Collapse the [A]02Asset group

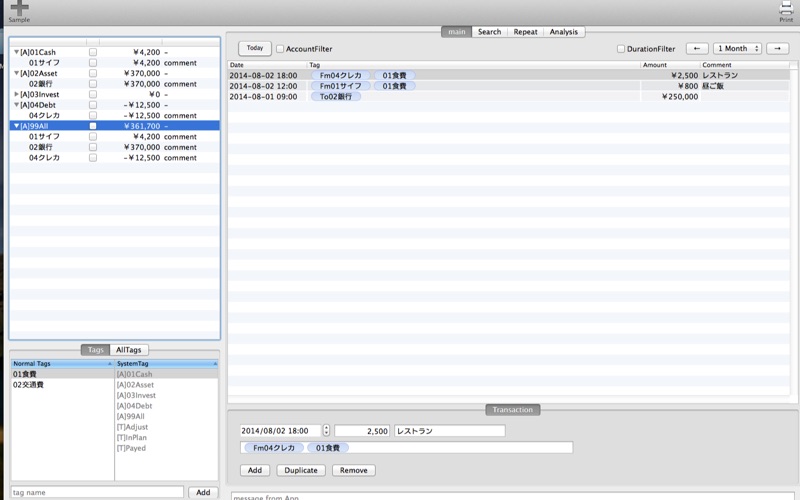(x=16, y=73)
